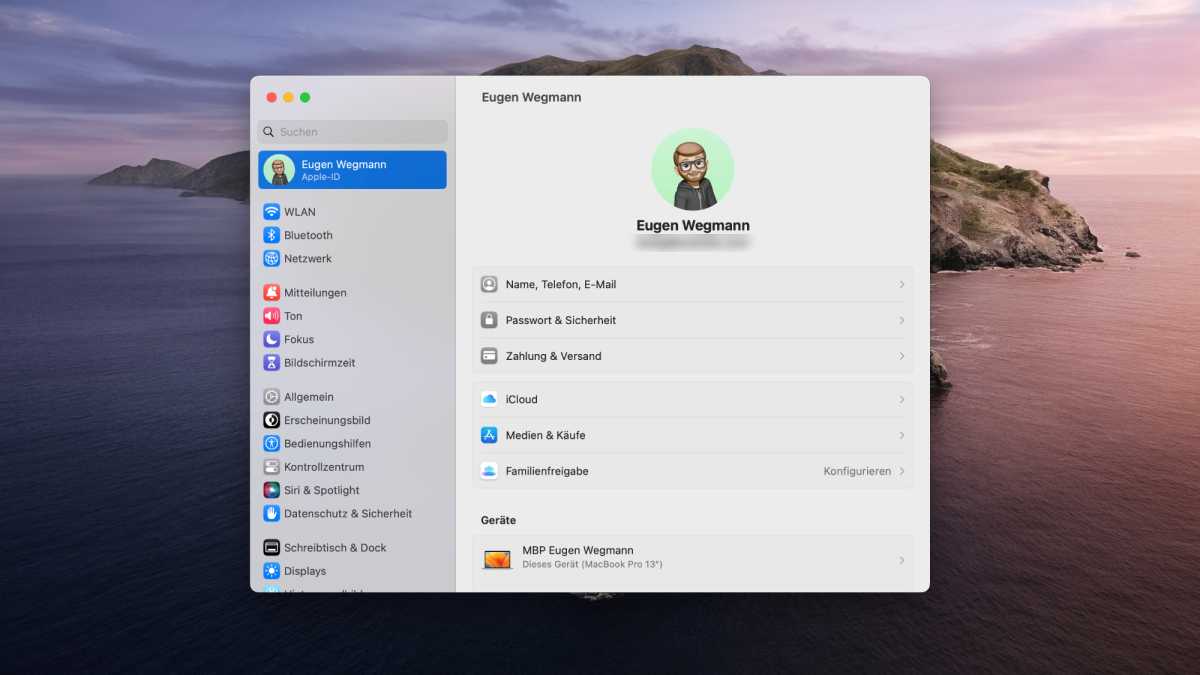The image size is (1200, 675).
Task: Click the "Kontrollzentrum" label
Action: (324, 467)
